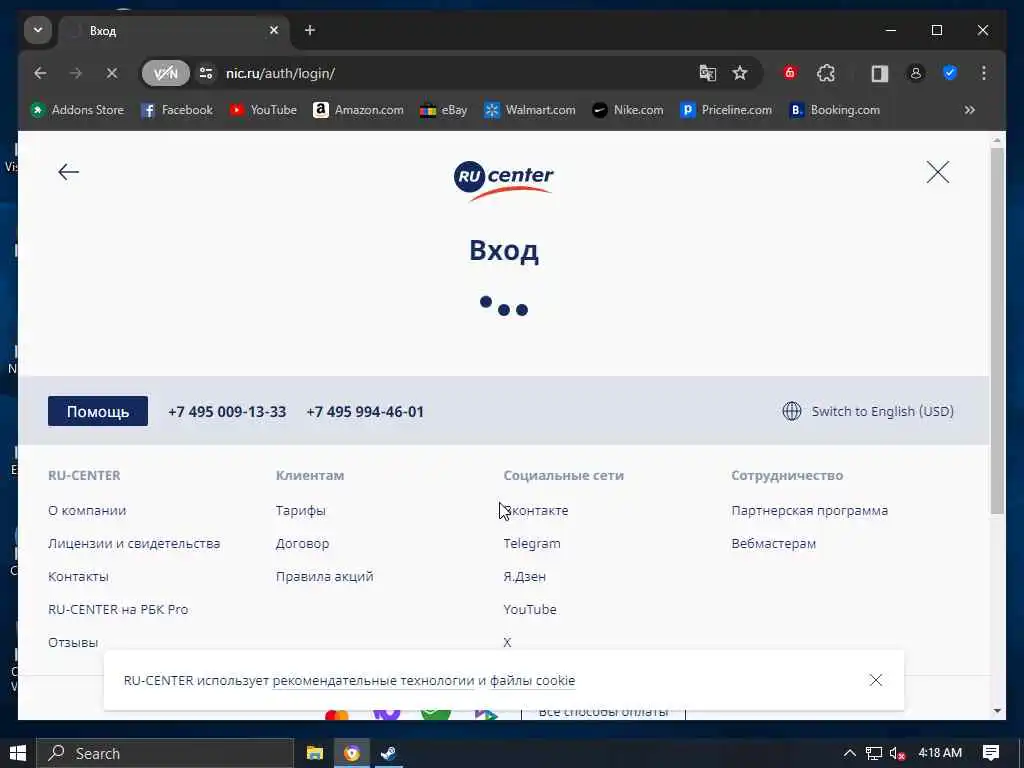Open Addons Store bookmark

[x=77, y=110]
